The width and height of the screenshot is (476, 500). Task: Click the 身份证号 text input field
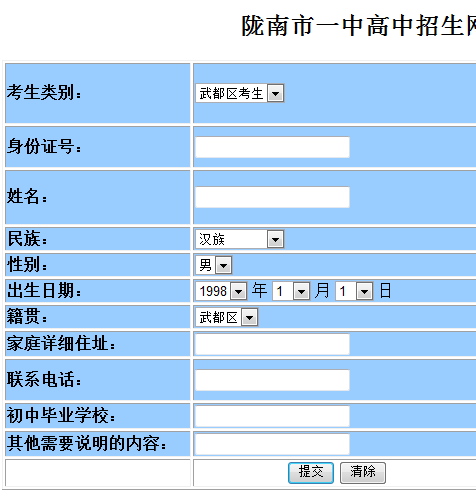tap(272, 147)
